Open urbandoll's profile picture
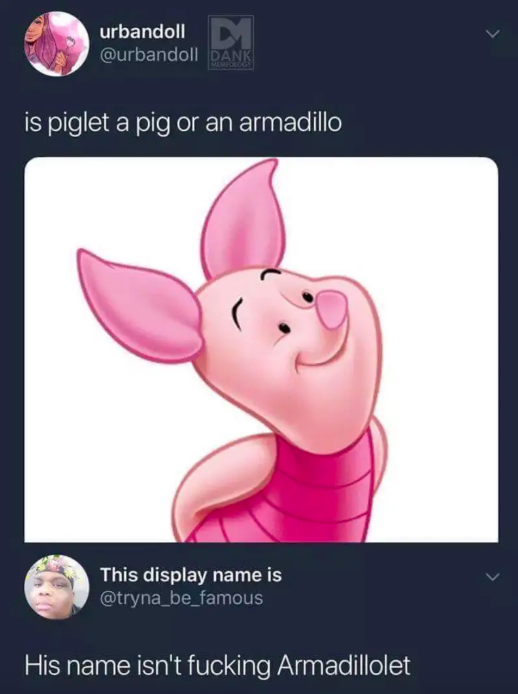This screenshot has width=518, height=694. (x=57, y=44)
